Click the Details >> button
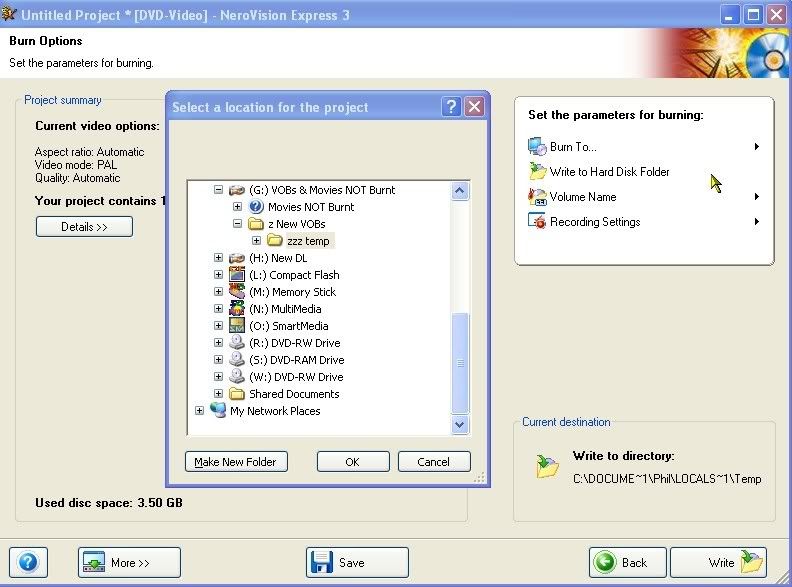The height and width of the screenshot is (587, 792). (84, 227)
